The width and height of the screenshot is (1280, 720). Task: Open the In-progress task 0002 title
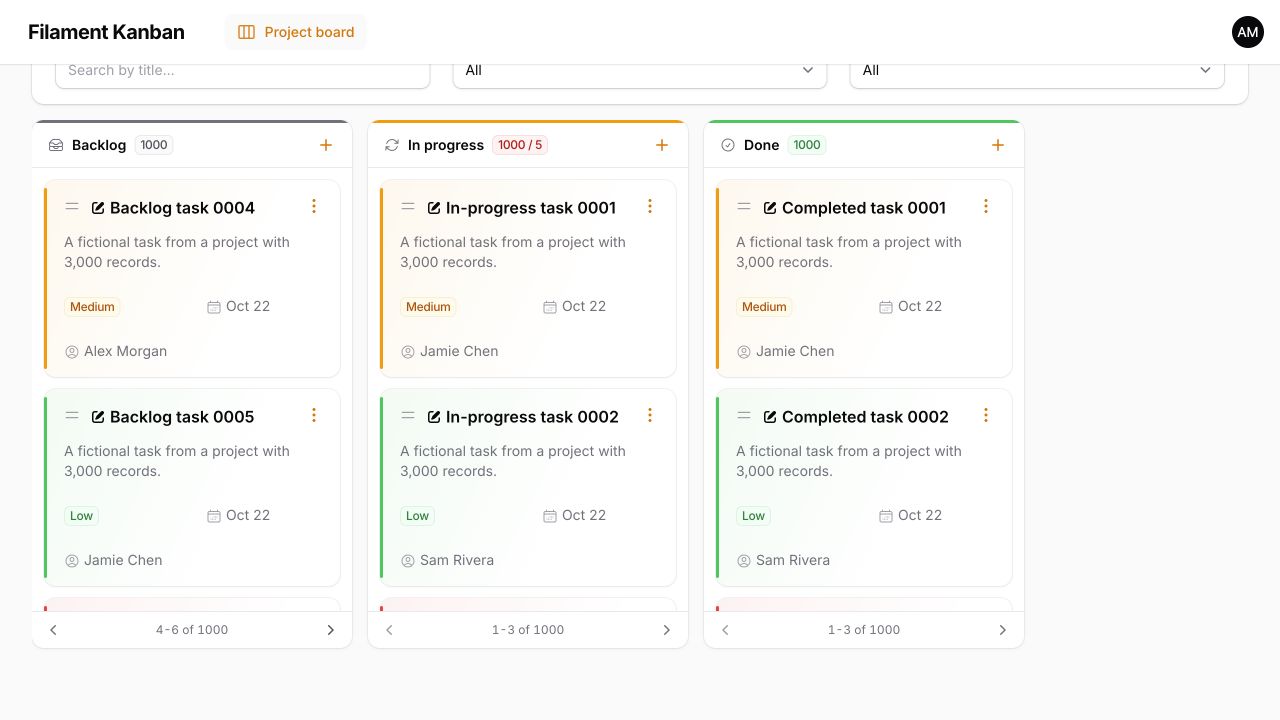(532, 417)
